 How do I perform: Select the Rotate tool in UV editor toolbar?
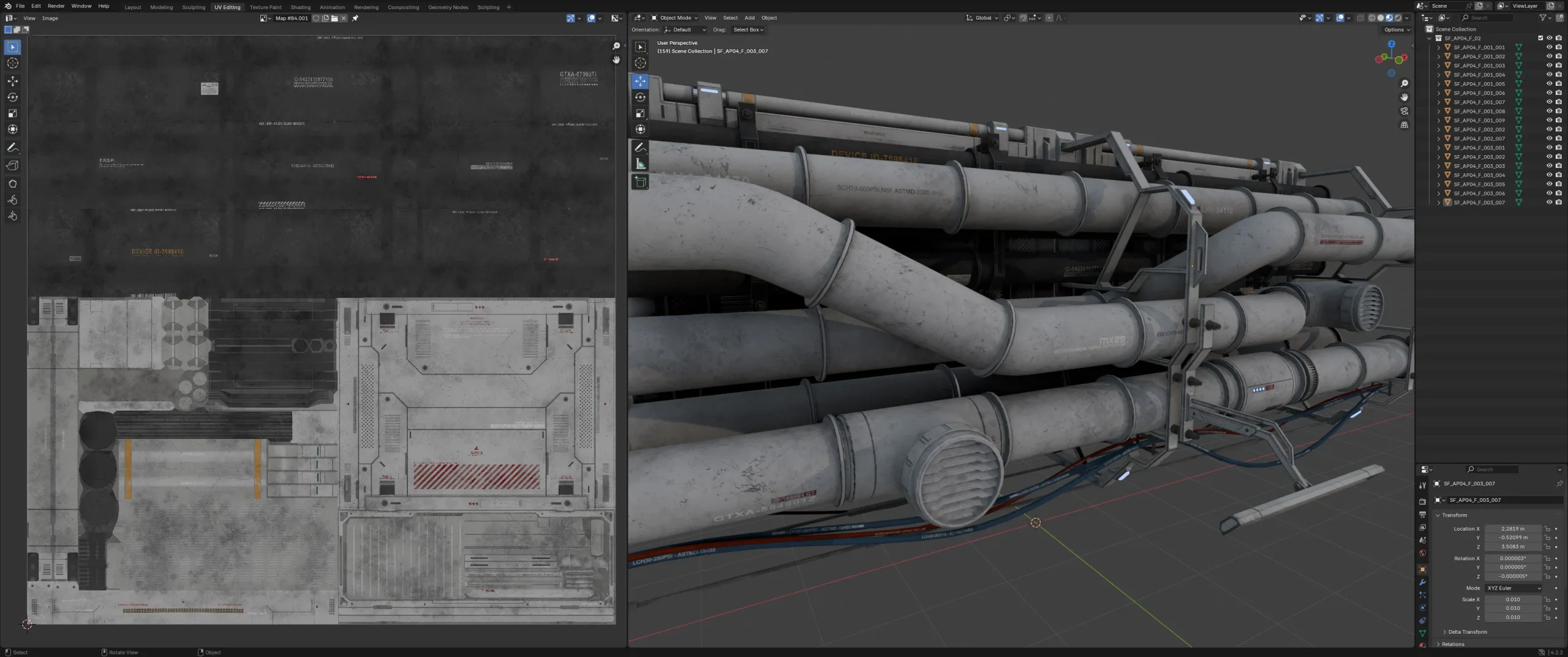tap(12, 97)
